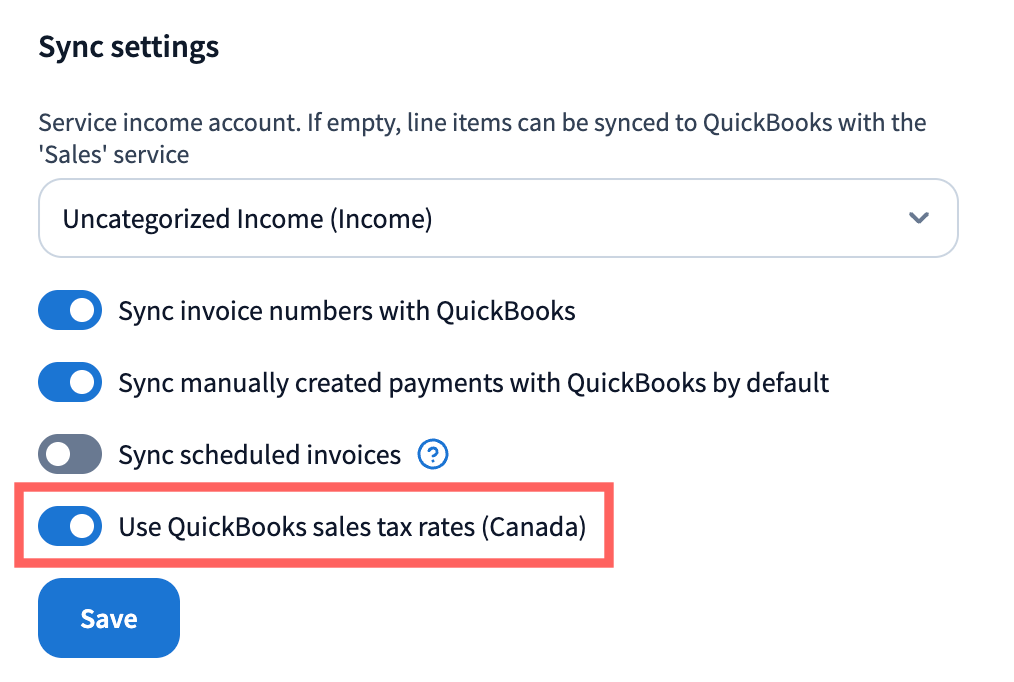Viewport: 1014px width, 682px height.
Task: Click the knob of the Canada tax rates switch
Action: tap(83, 526)
